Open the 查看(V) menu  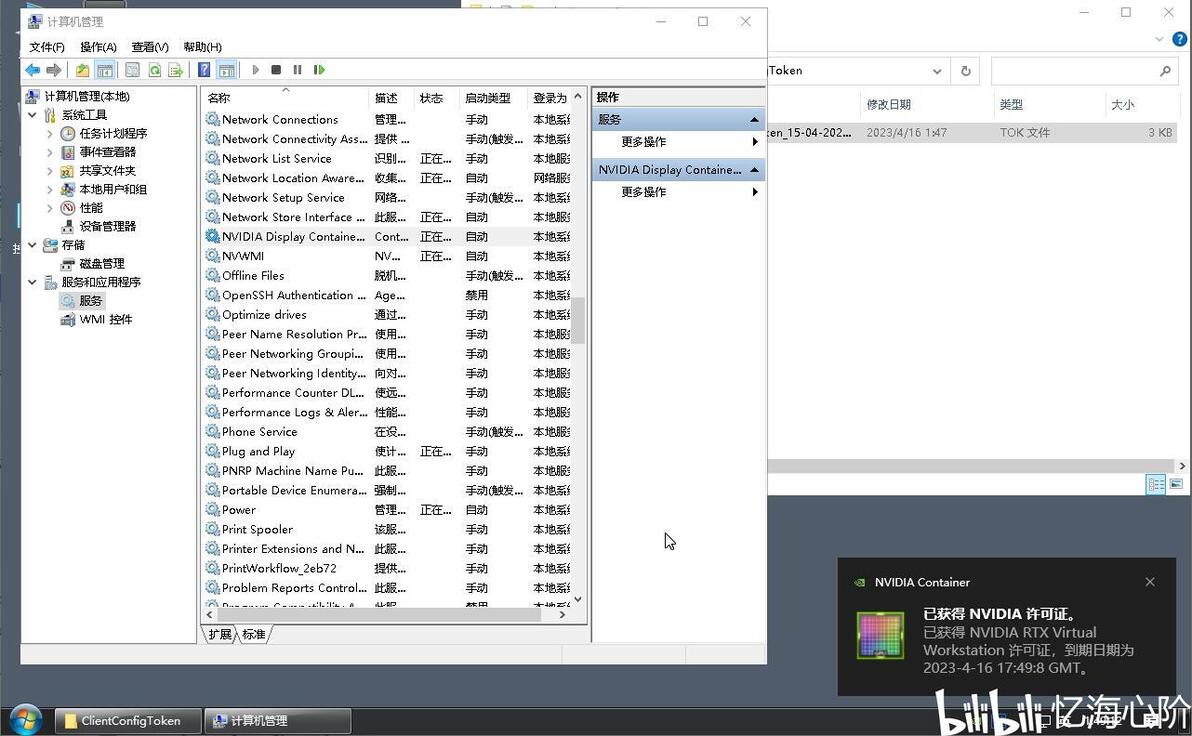click(150, 47)
